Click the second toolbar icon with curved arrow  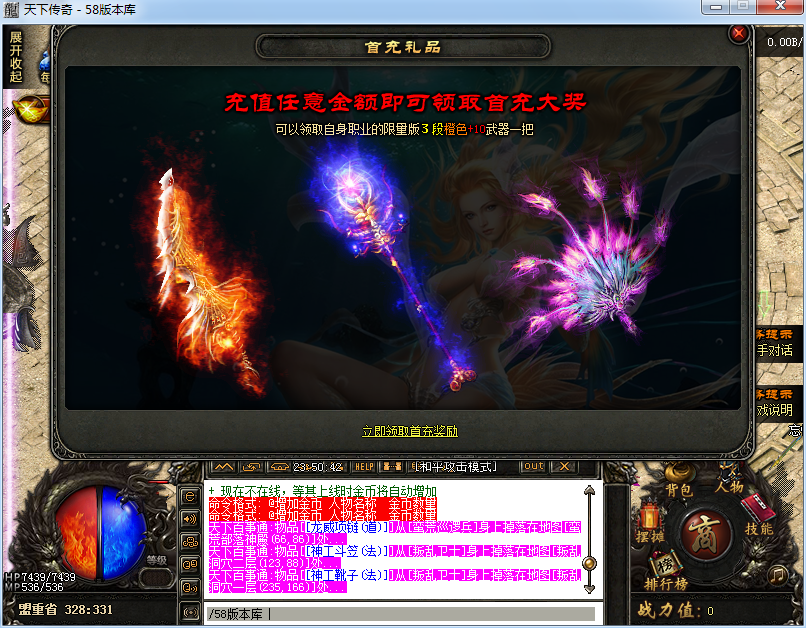tap(251, 467)
